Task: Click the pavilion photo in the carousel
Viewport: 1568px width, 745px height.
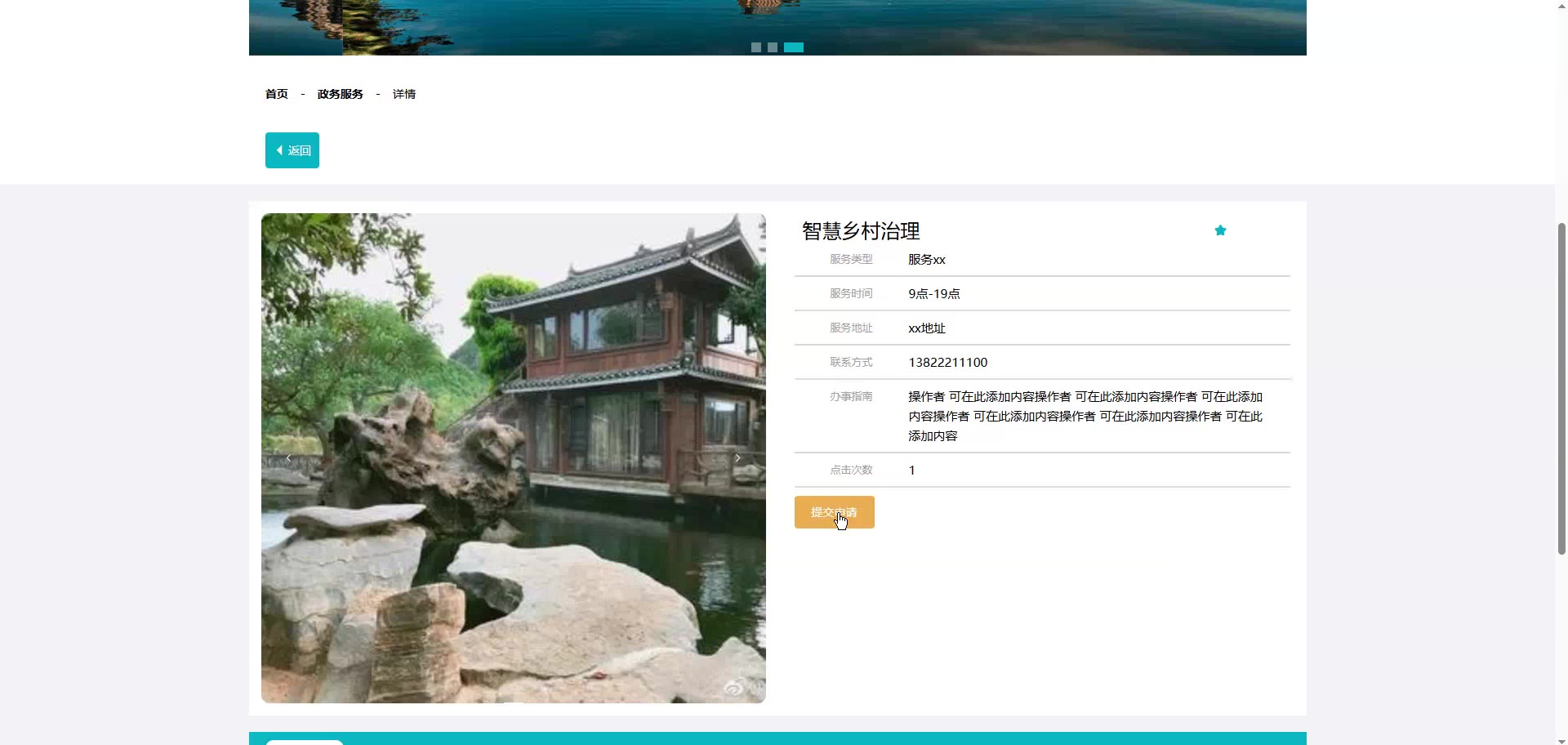Action: 514,458
